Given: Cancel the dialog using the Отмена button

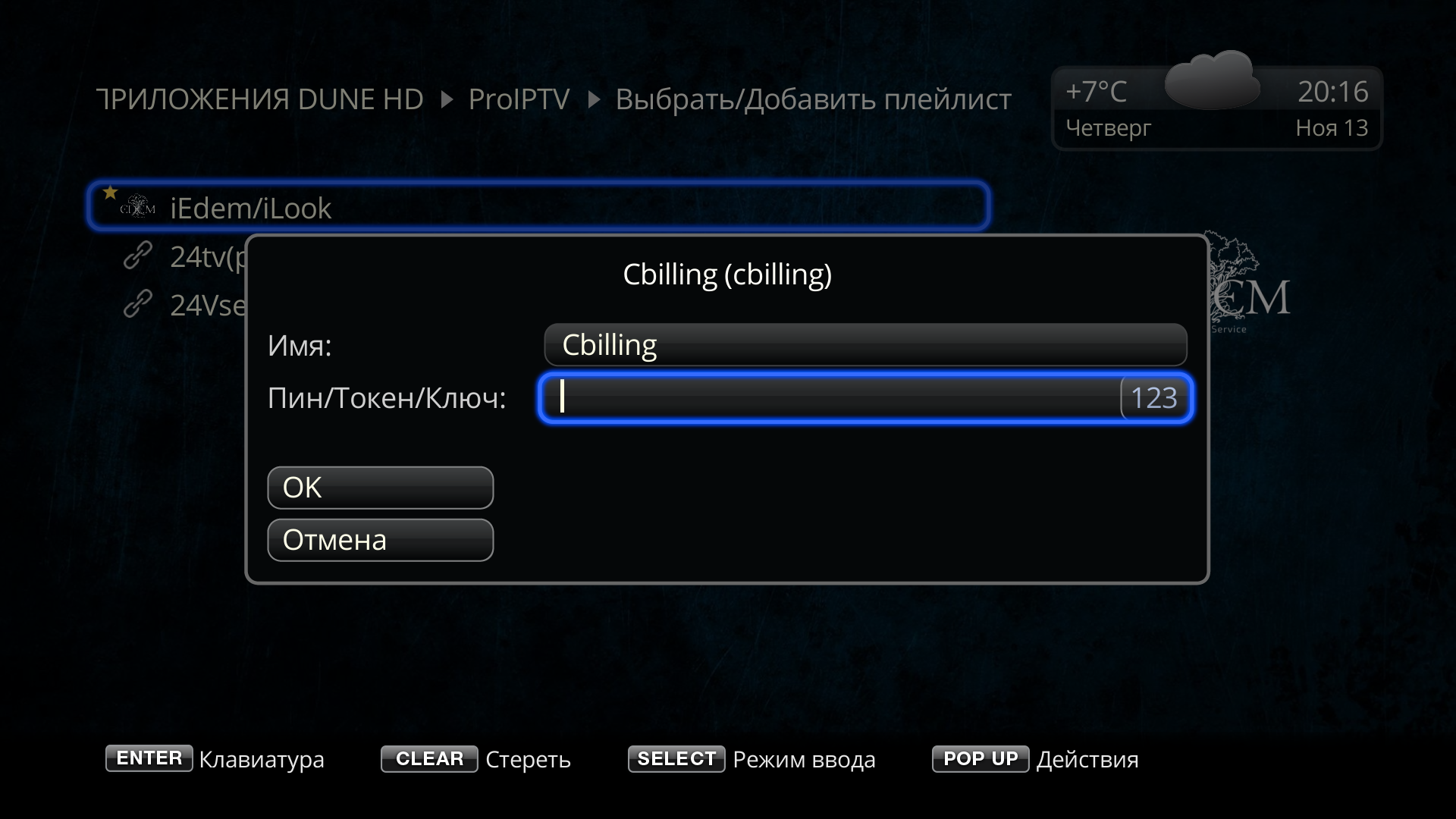Looking at the screenshot, I should tap(381, 540).
